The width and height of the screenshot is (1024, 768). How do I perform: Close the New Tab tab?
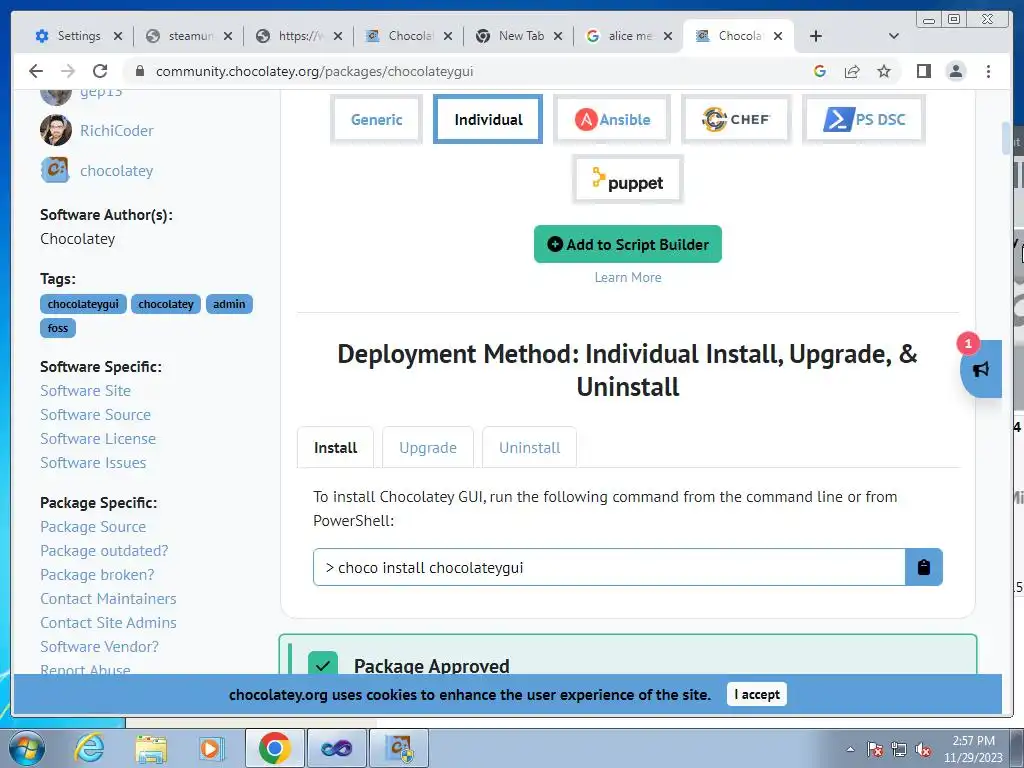pyautogui.click(x=558, y=36)
